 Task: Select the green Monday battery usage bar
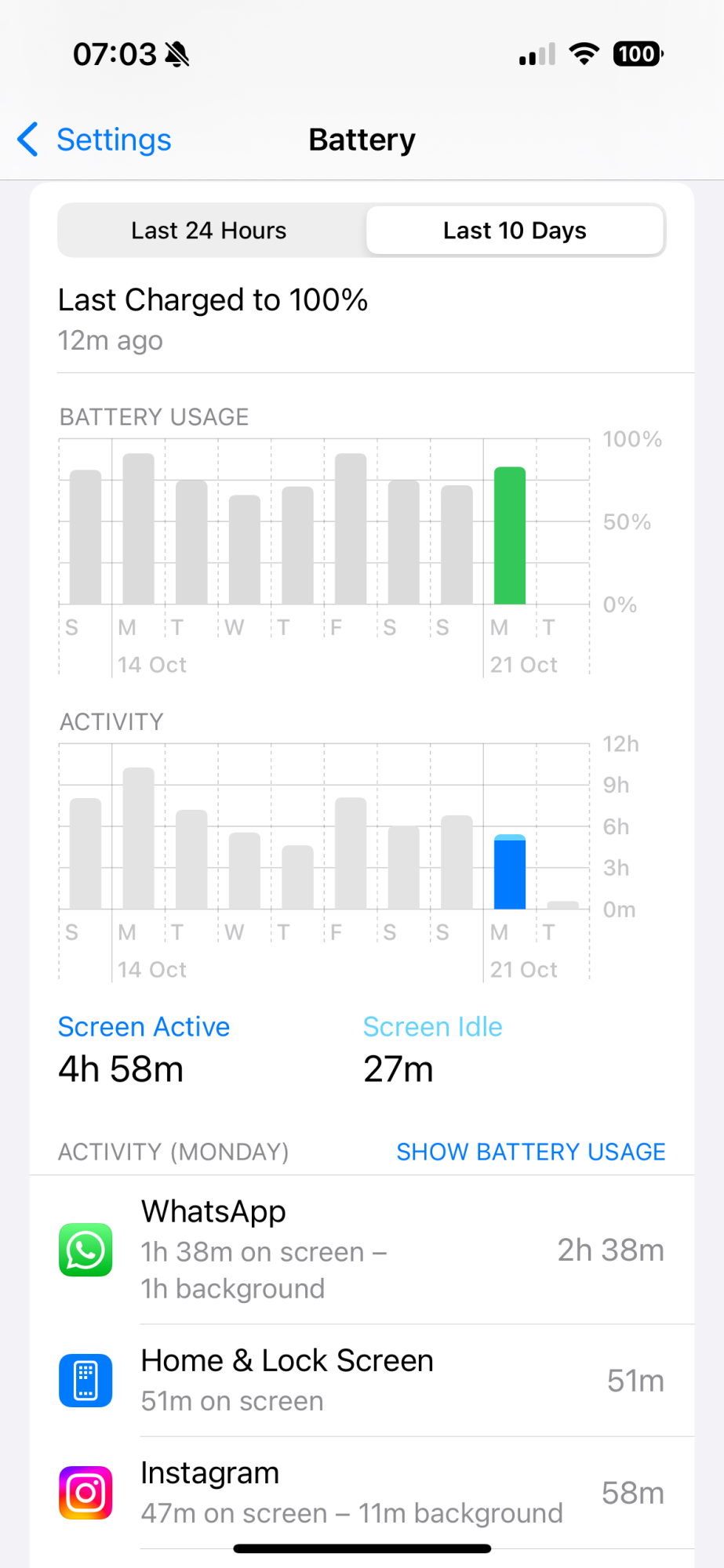click(510, 535)
